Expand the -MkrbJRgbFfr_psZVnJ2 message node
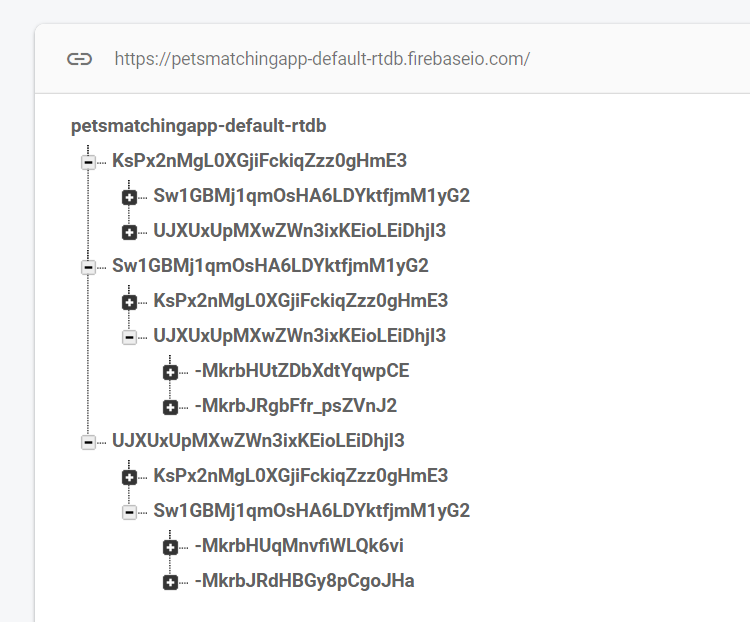This screenshot has height=622, width=750. click(x=170, y=407)
